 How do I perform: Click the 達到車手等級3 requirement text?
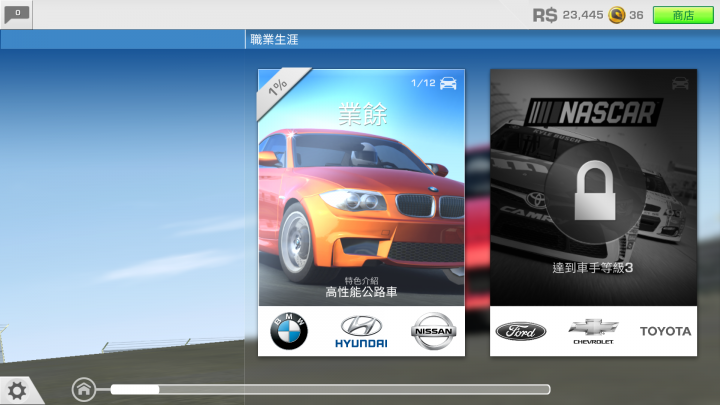593,268
